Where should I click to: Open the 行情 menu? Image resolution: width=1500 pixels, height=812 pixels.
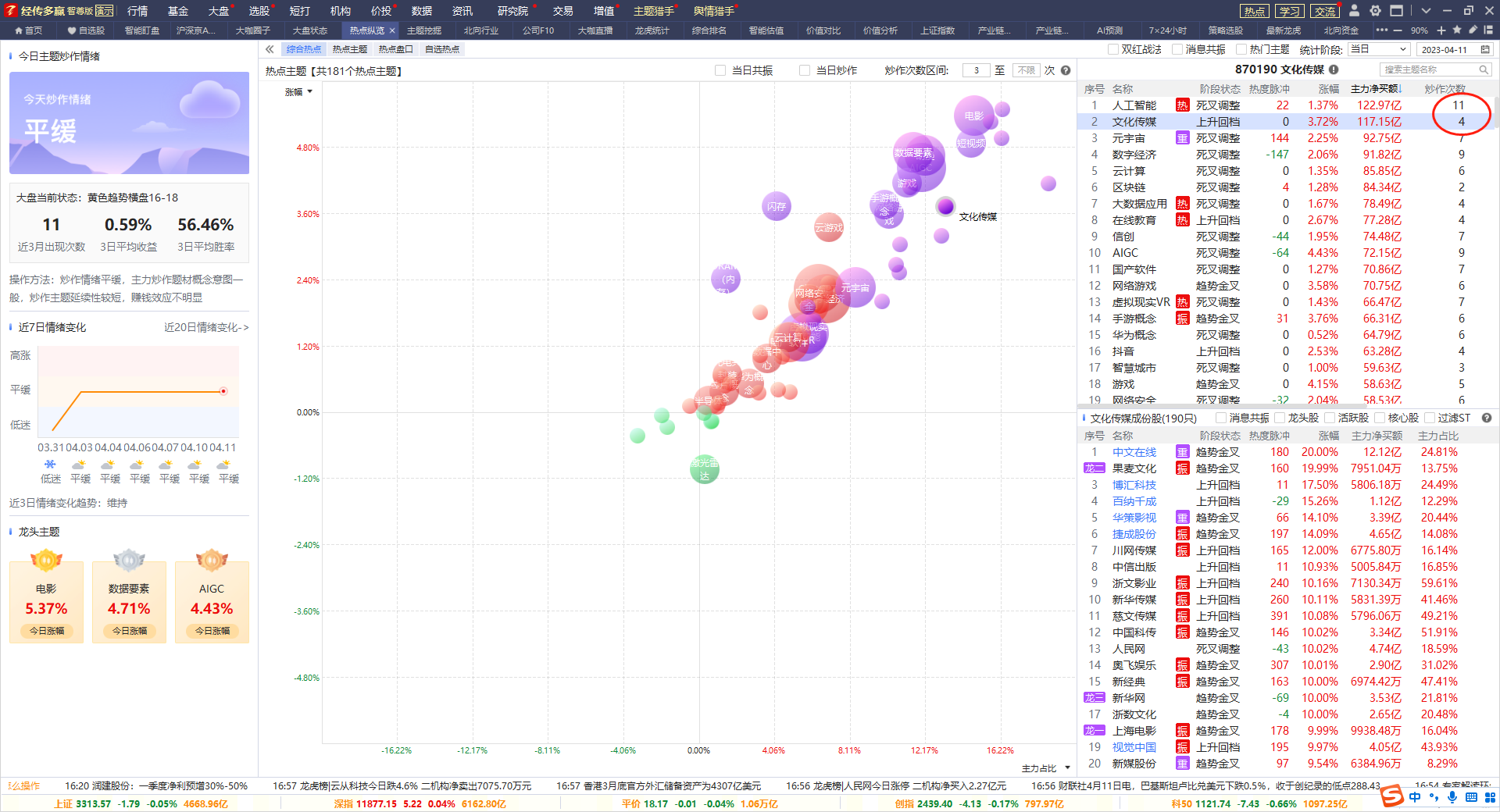point(137,11)
